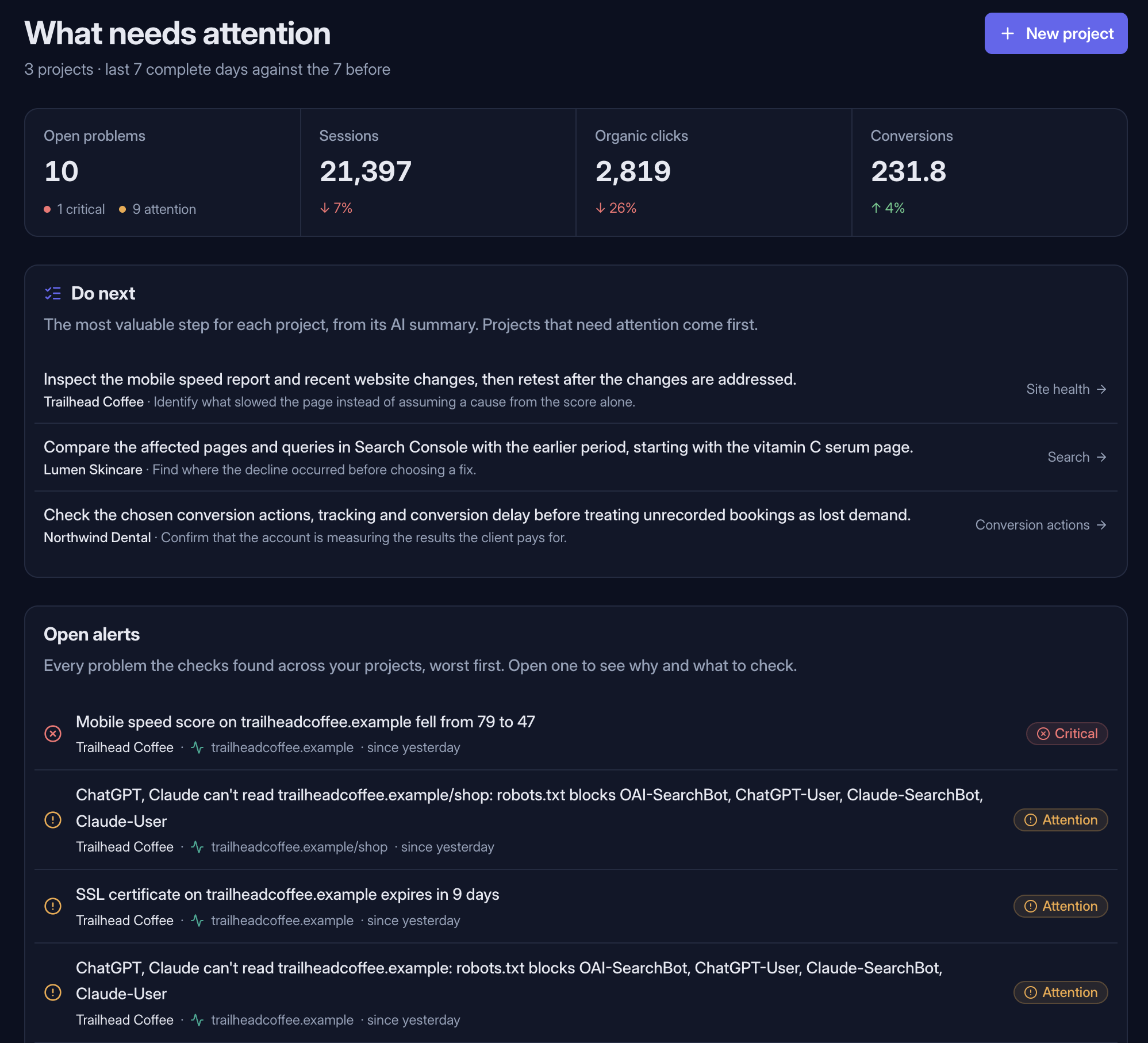This screenshot has width=1148, height=1043.
Task: Click the 1 critical indicator
Action: pyautogui.click(x=75, y=209)
